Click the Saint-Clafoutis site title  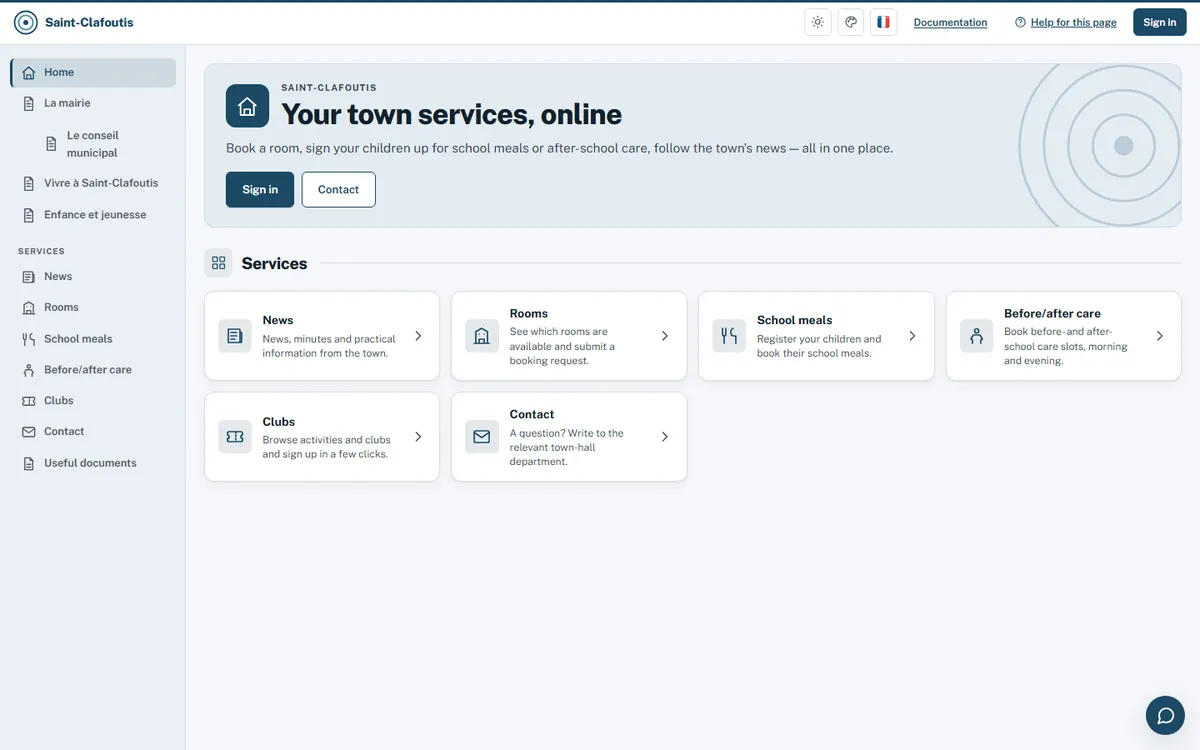pyautogui.click(x=89, y=22)
